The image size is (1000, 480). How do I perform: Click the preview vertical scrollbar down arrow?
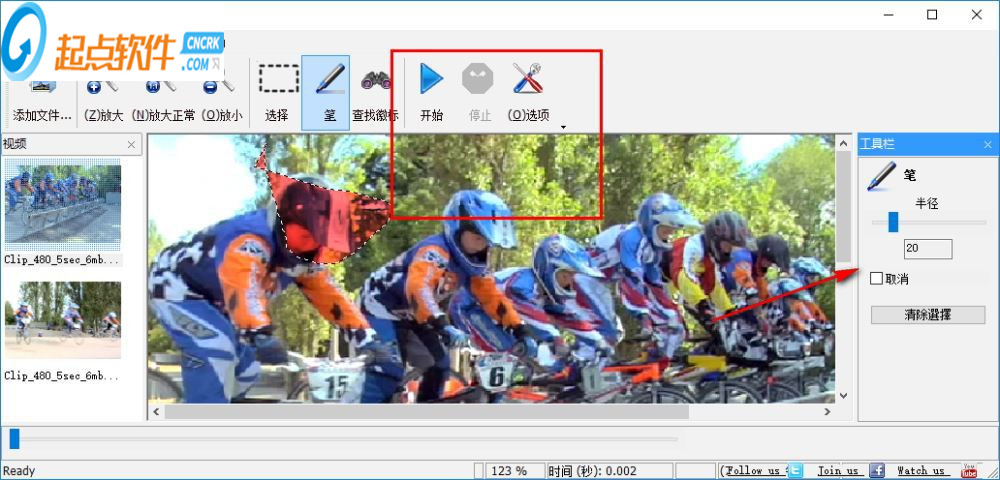point(843,396)
